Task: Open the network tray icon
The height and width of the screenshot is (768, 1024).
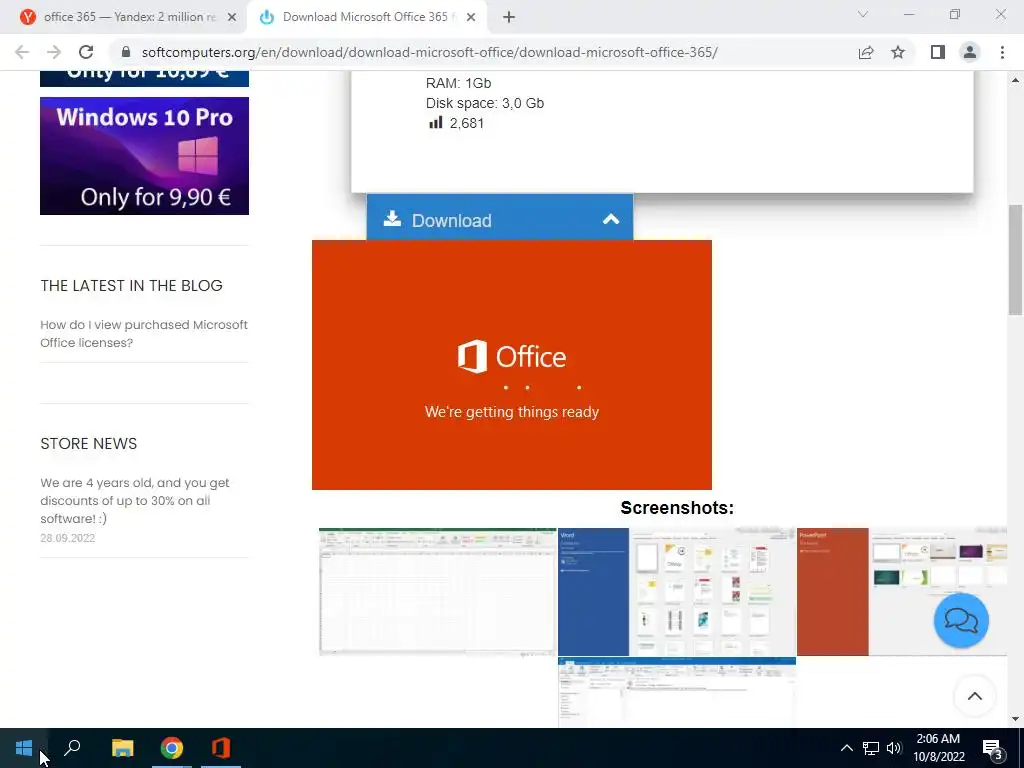Action: point(871,748)
